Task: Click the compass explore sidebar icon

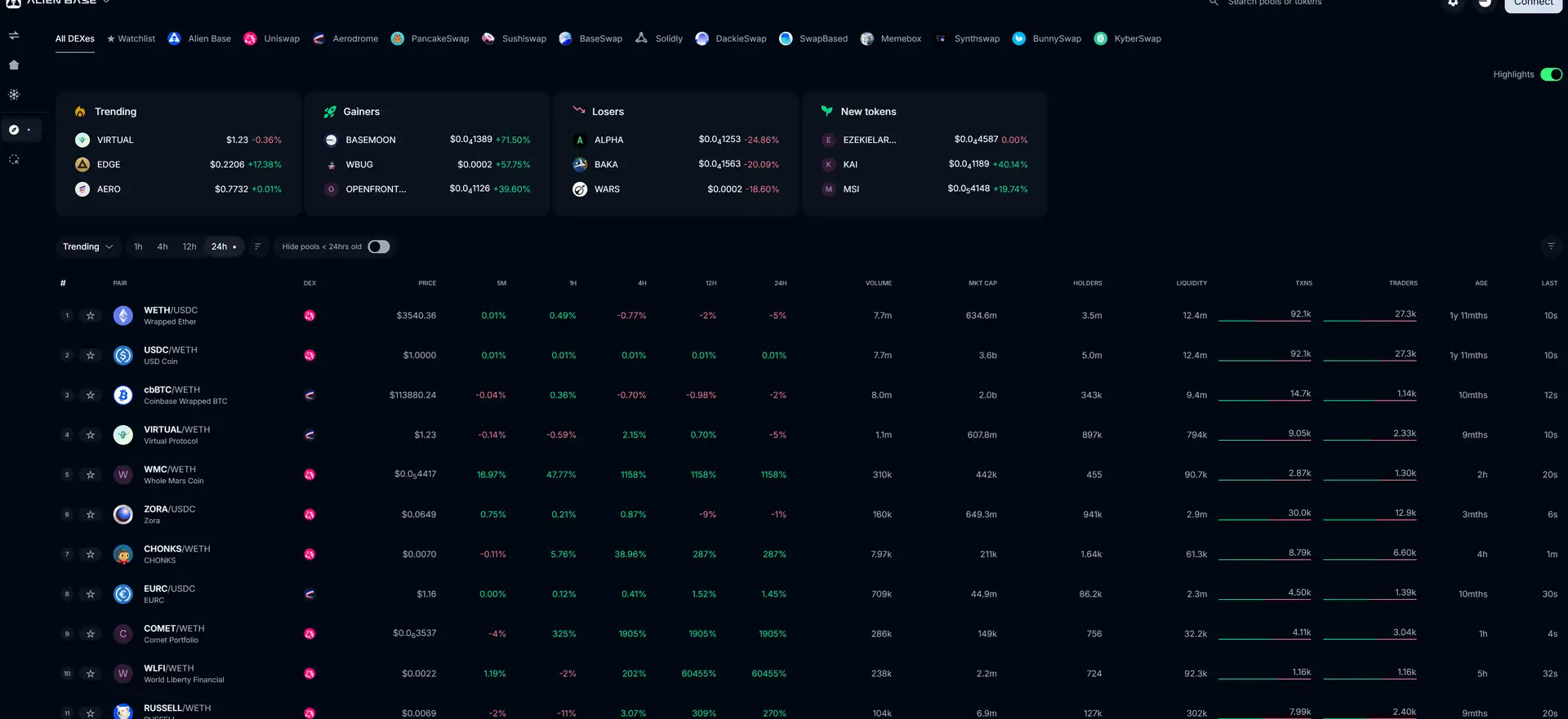Action: [x=14, y=130]
